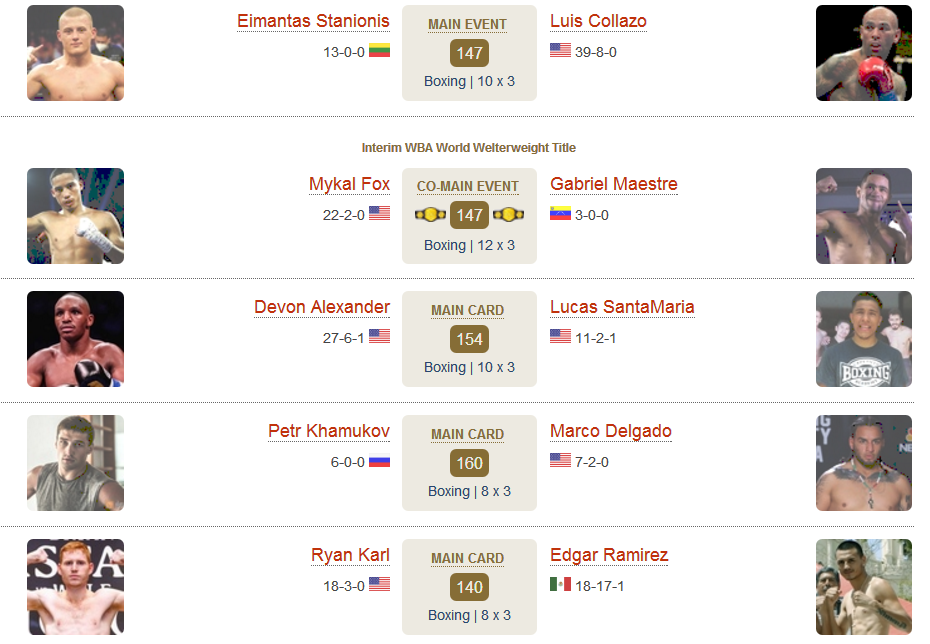Open Luis Collazo's fighter photo
Image resolution: width=930 pixels, height=644 pixels.
click(x=864, y=53)
